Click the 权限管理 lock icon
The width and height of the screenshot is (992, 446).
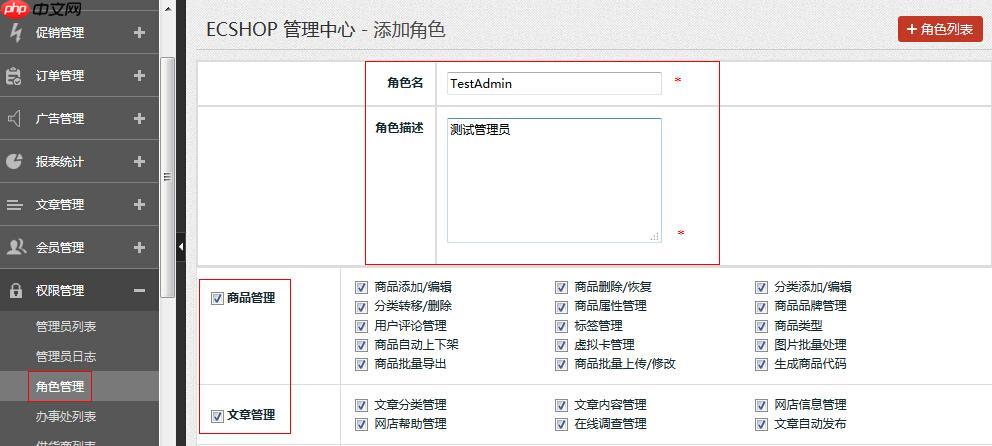14,290
